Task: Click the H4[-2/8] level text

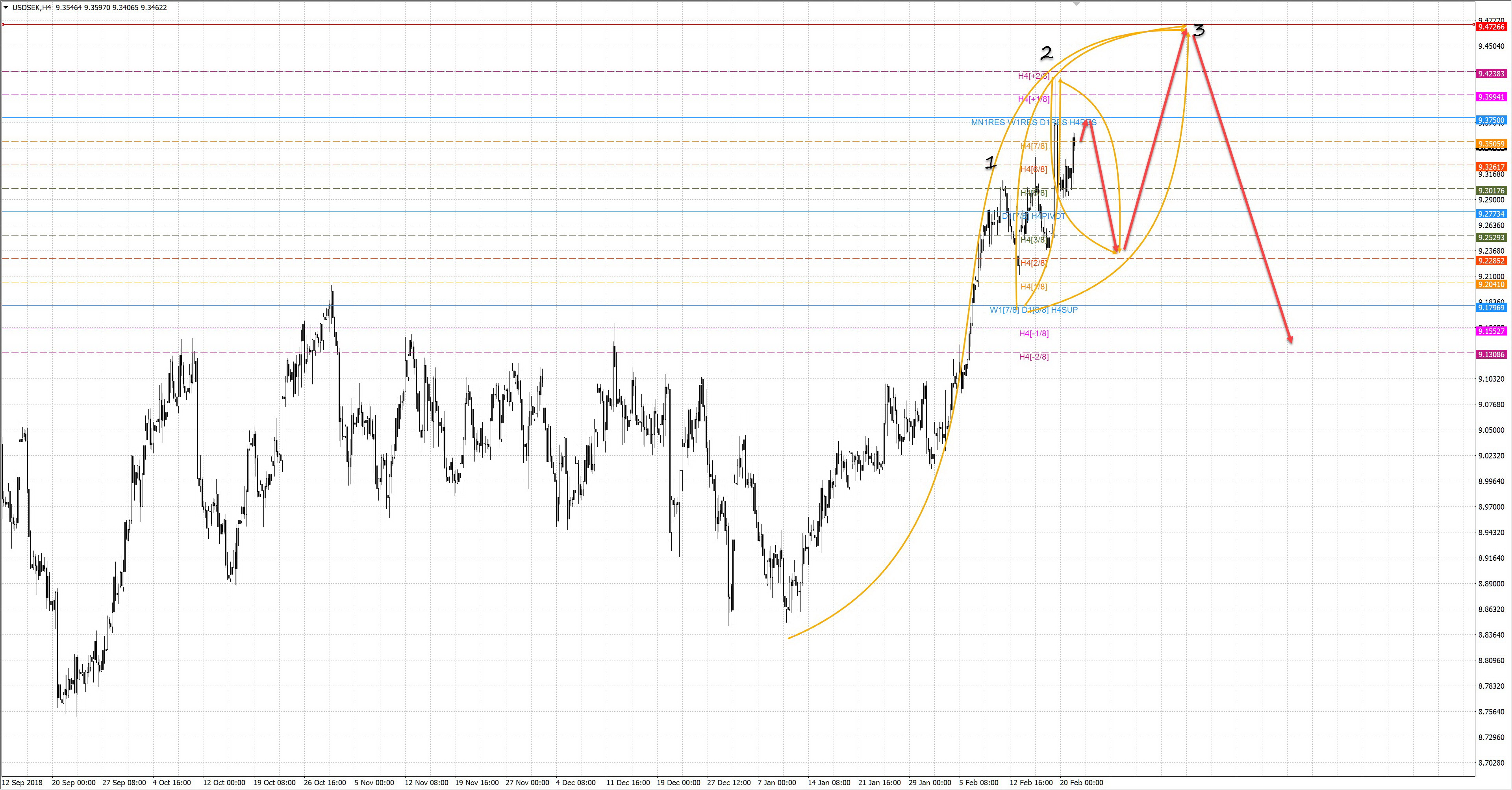Action: 1034,357
